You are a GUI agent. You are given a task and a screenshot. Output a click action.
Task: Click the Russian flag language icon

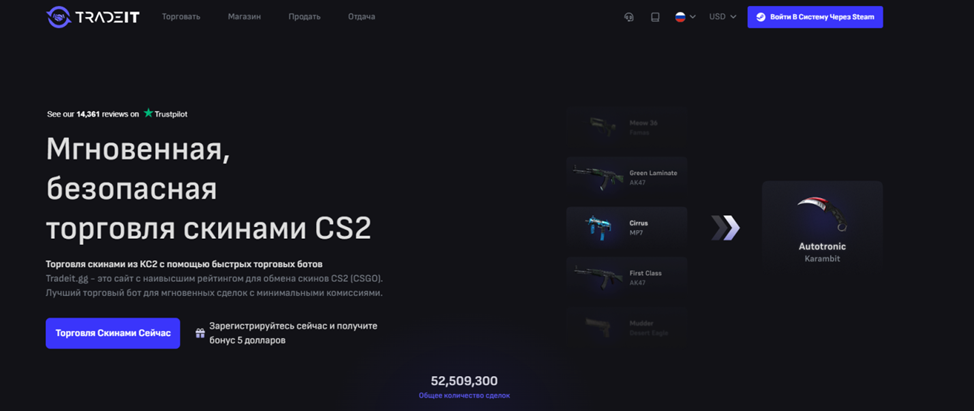click(x=680, y=17)
